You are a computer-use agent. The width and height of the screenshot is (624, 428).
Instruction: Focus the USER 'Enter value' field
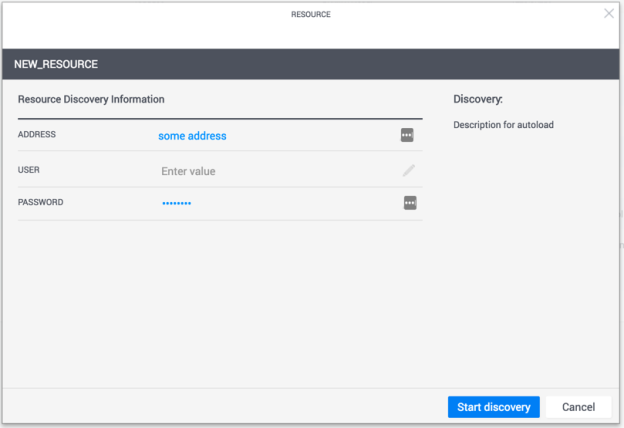tap(188, 171)
